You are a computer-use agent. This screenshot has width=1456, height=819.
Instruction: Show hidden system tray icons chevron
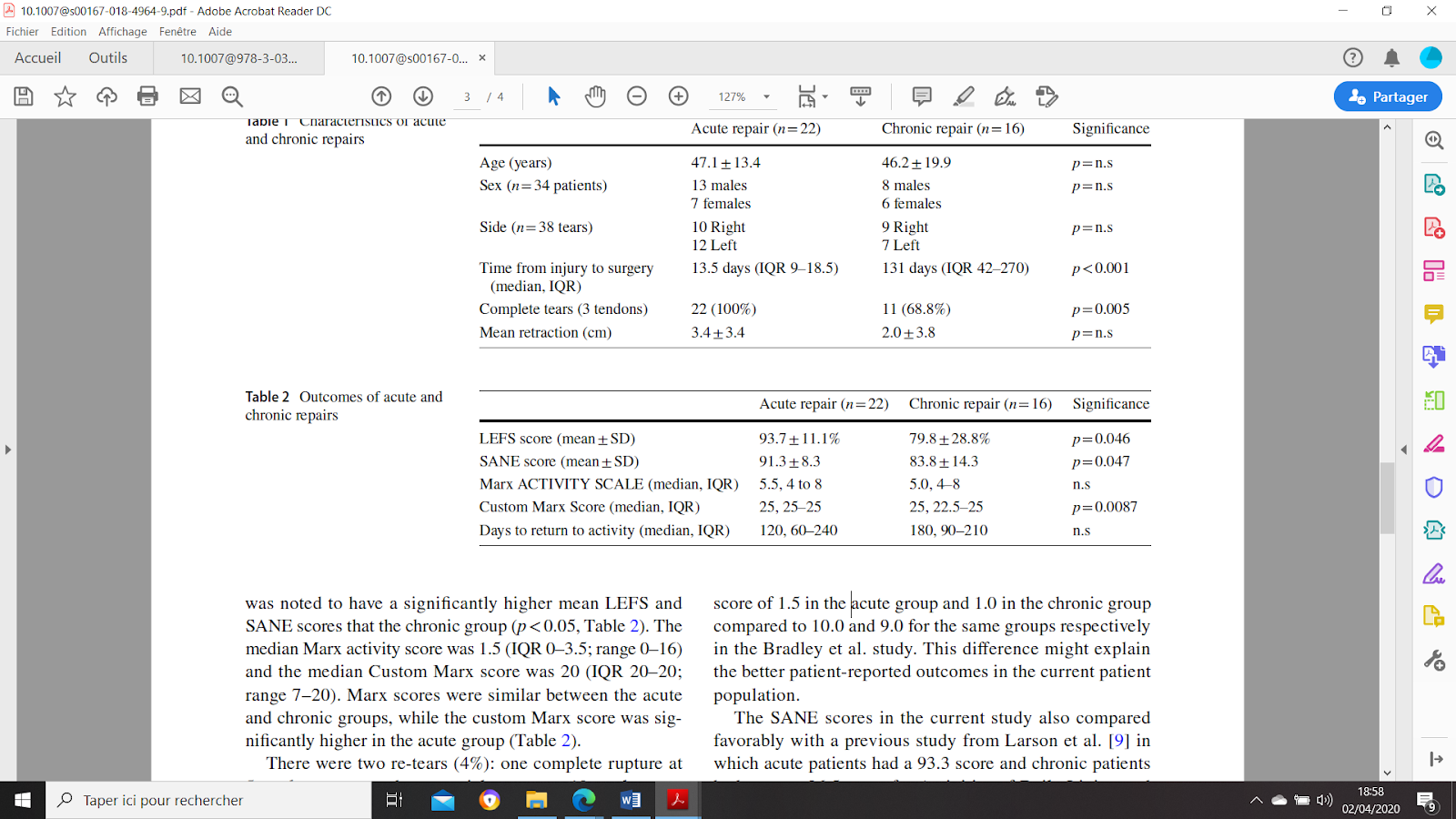1256,801
